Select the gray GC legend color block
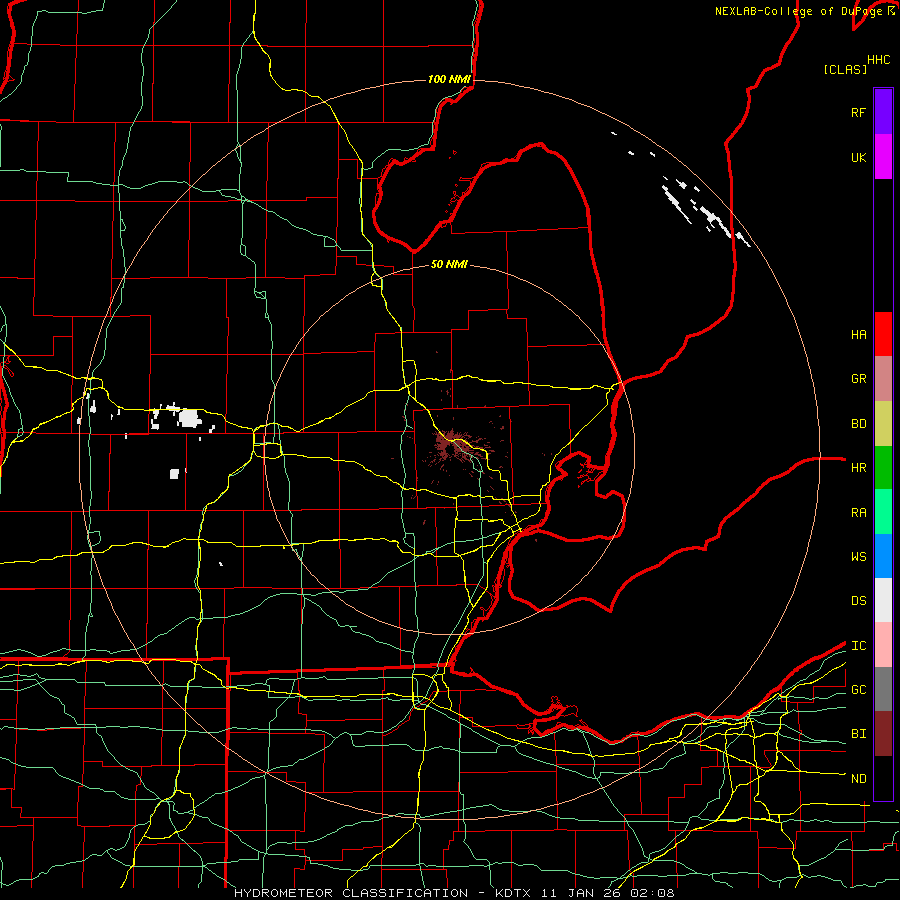Screen dimensions: 900x900 883,689
